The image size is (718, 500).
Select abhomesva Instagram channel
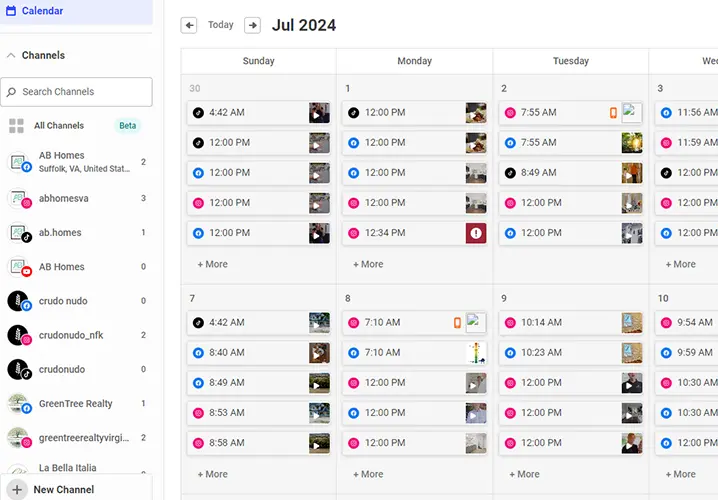click(x=76, y=198)
